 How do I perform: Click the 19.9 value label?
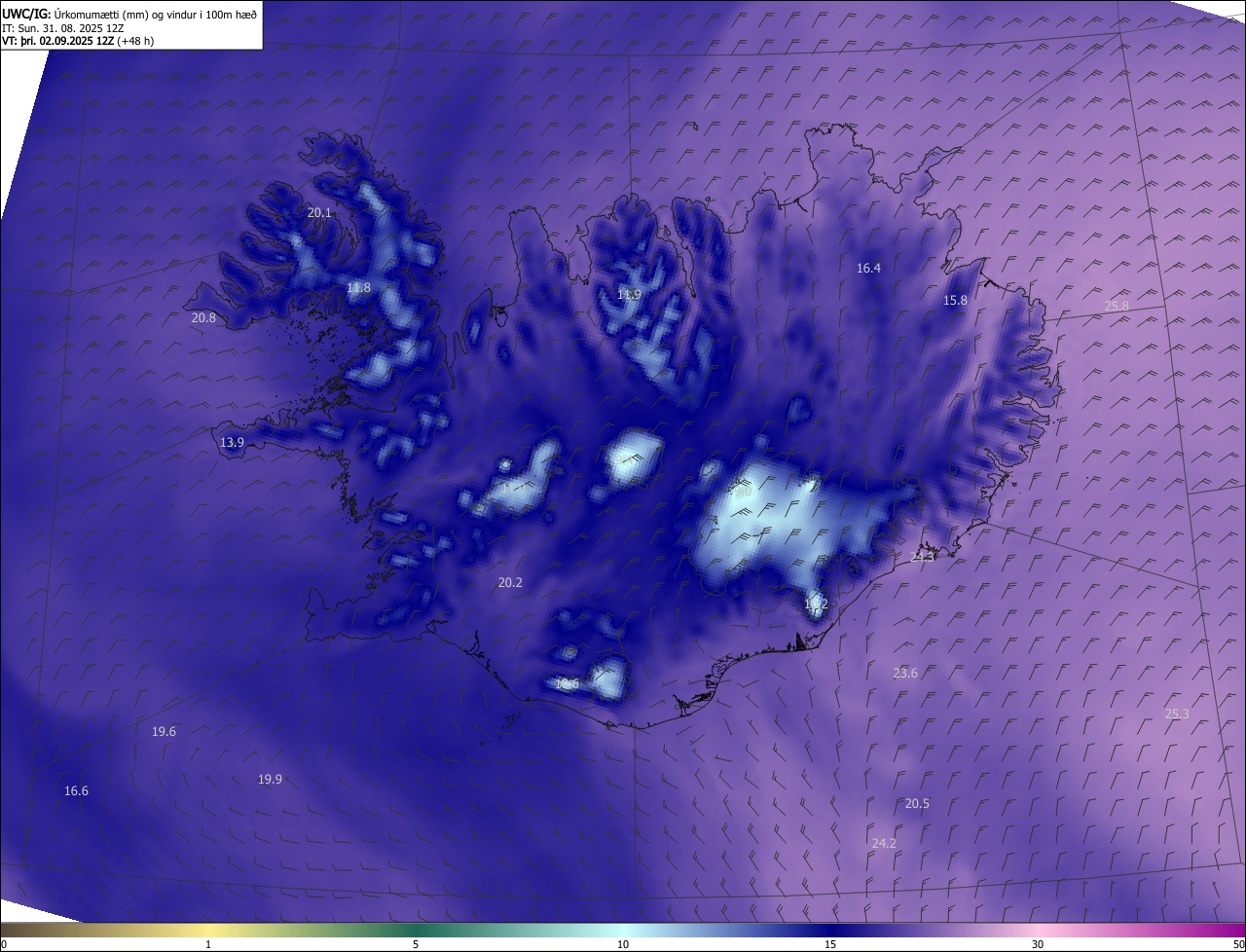270,779
